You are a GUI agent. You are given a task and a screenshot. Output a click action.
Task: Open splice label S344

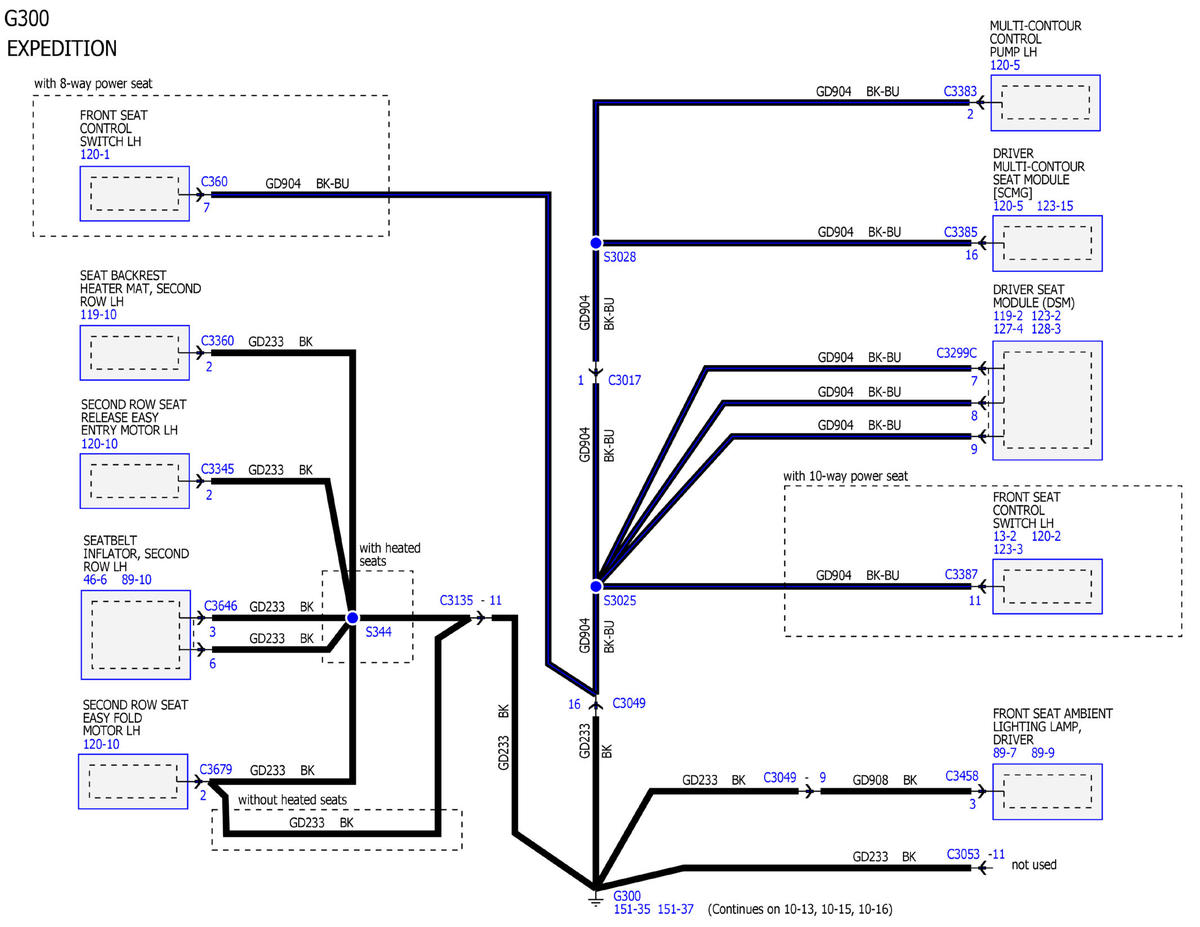[x=378, y=632]
